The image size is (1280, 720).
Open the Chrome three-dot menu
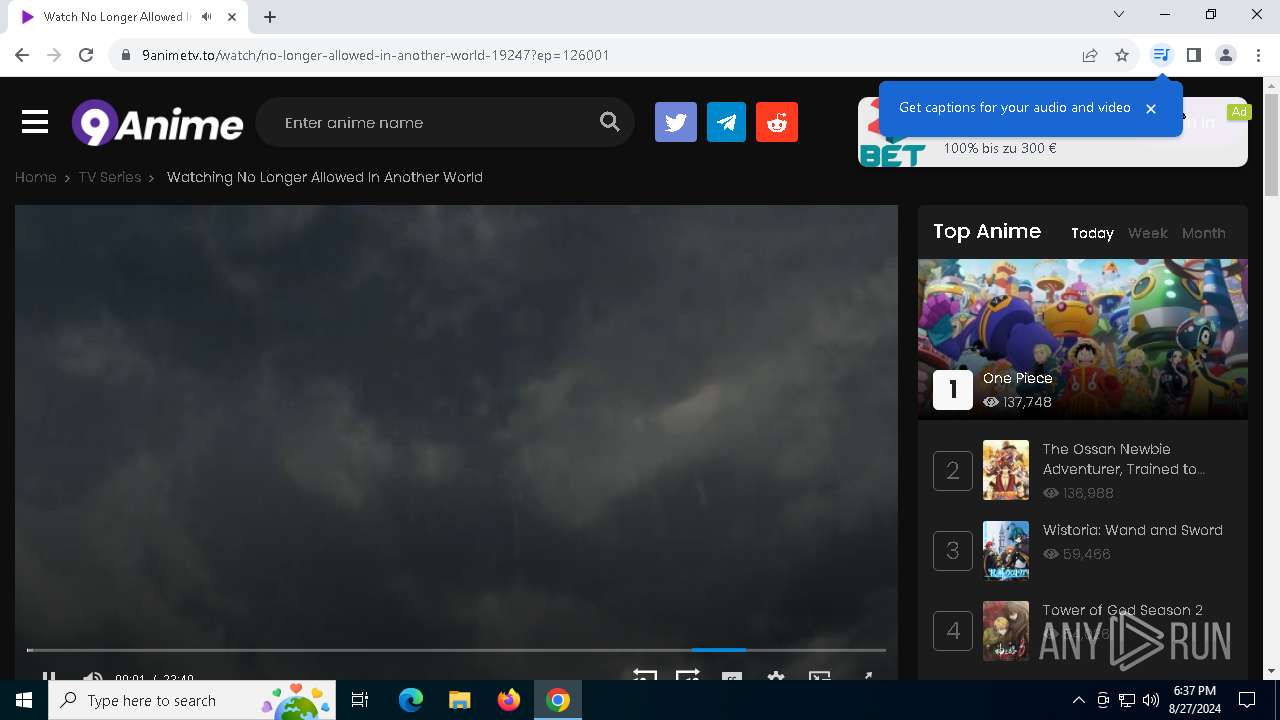pyautogui.click(x=1258, y=55)
